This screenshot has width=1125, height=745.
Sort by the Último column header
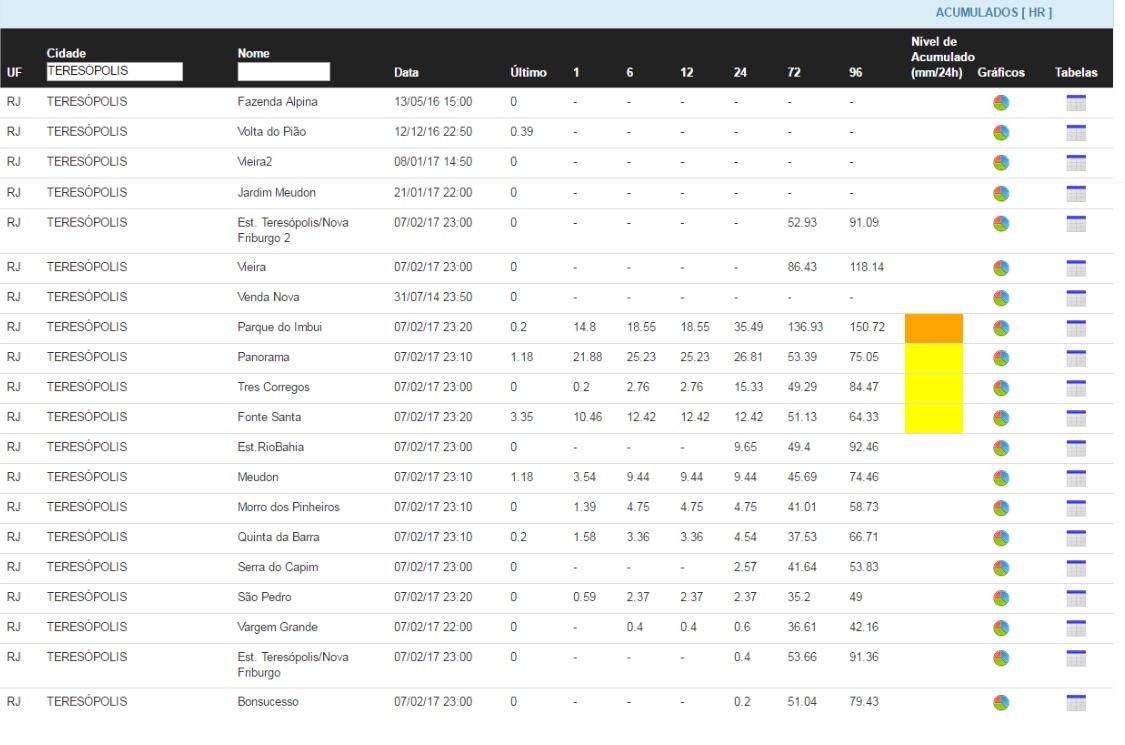click(x=527, y=72)
